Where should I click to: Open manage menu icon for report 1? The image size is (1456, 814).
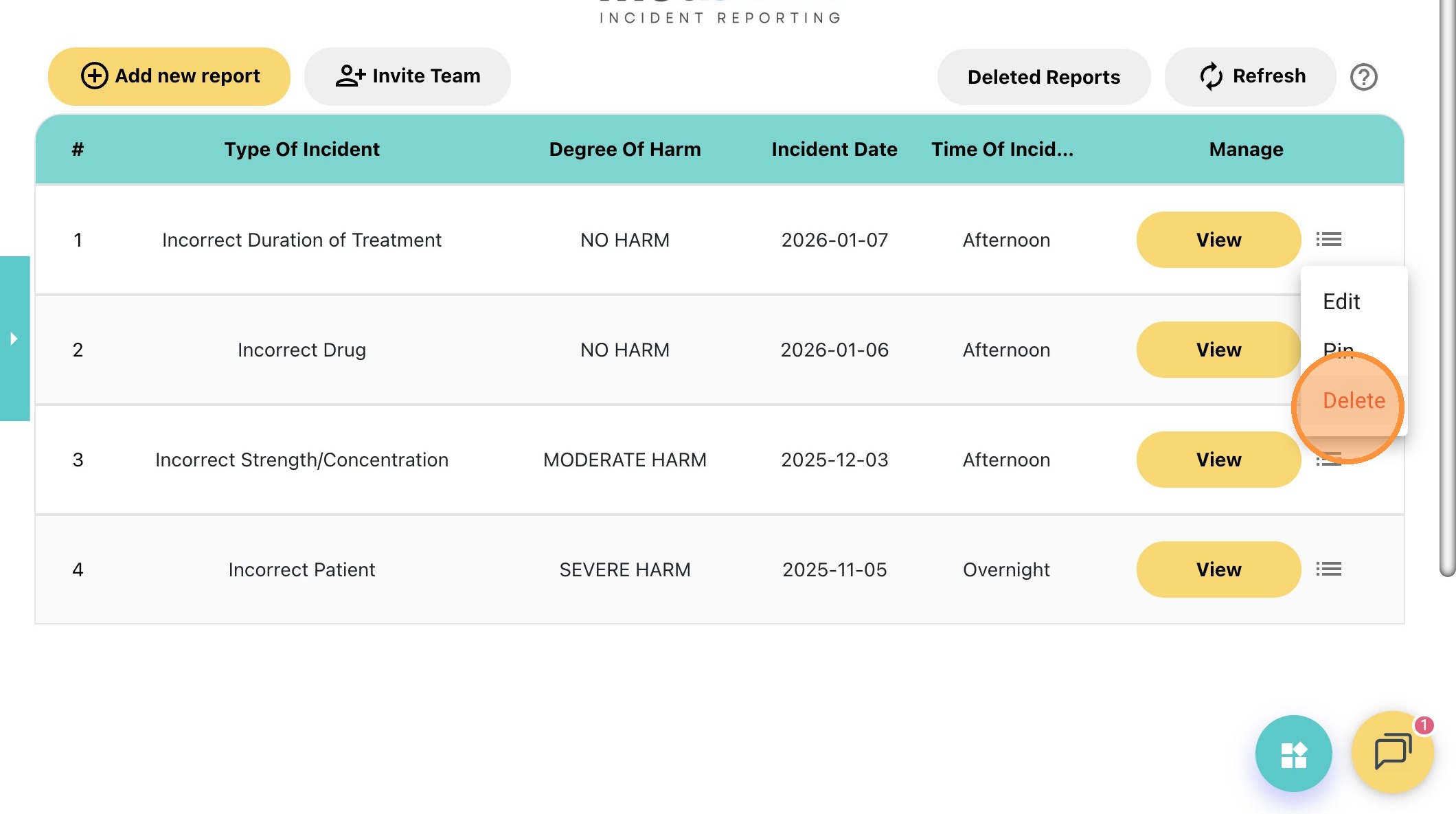pyautogui.click(x=1328, y=240)
